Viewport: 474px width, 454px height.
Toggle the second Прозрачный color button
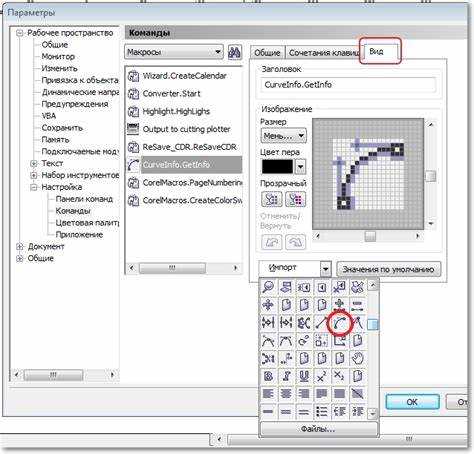pos(295,199)
